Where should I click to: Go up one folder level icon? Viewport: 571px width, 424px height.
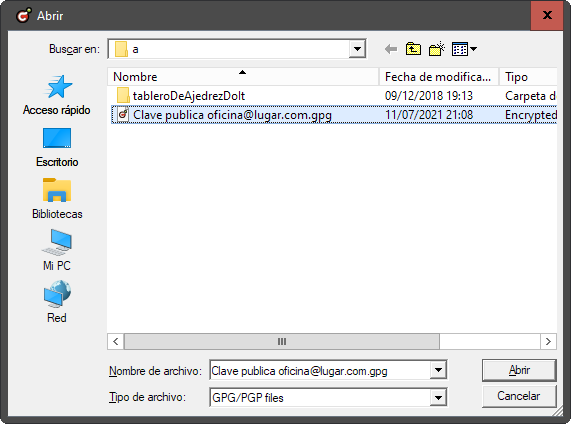tap(413, 49)
